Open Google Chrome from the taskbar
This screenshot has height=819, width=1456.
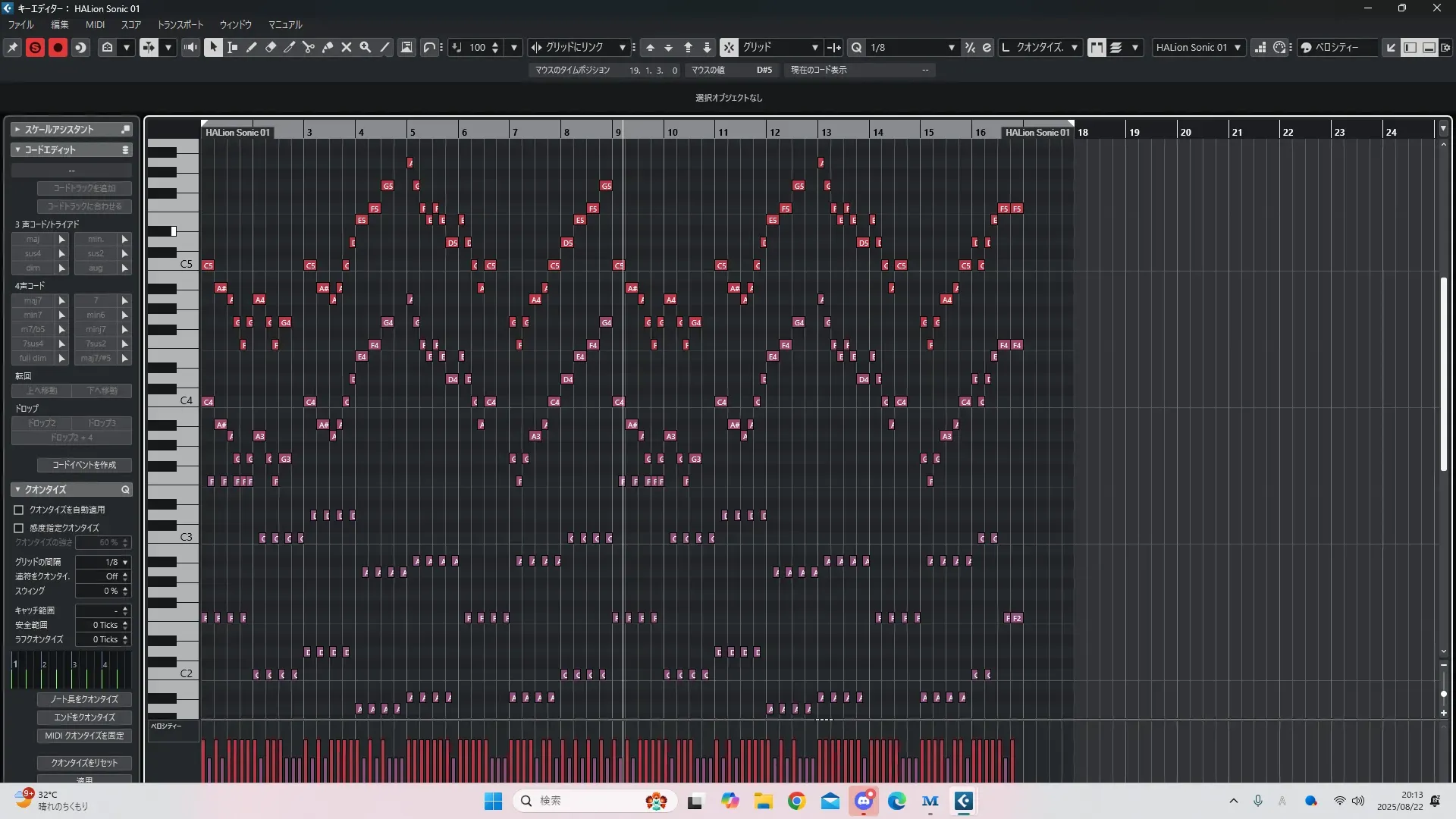[x=796, y=801]
